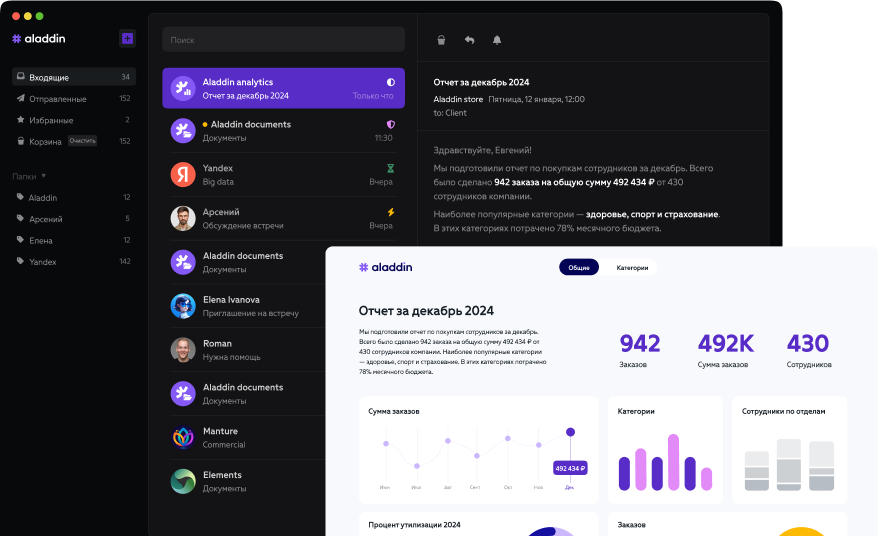Click the Elements logo avatar
This screenshot has height=536, width=878.
pos(183,482)
